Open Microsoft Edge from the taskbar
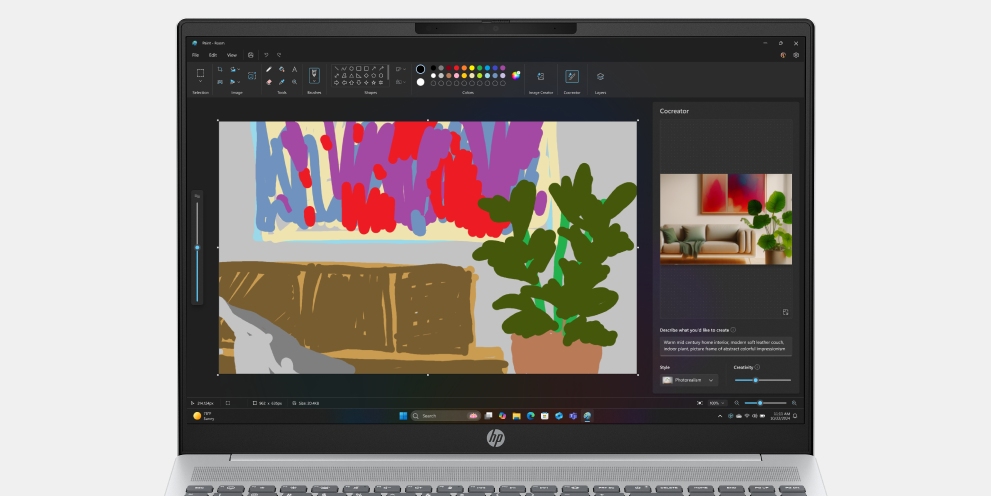This screenshot has height=496, width=991. click(x=531, y=416)
